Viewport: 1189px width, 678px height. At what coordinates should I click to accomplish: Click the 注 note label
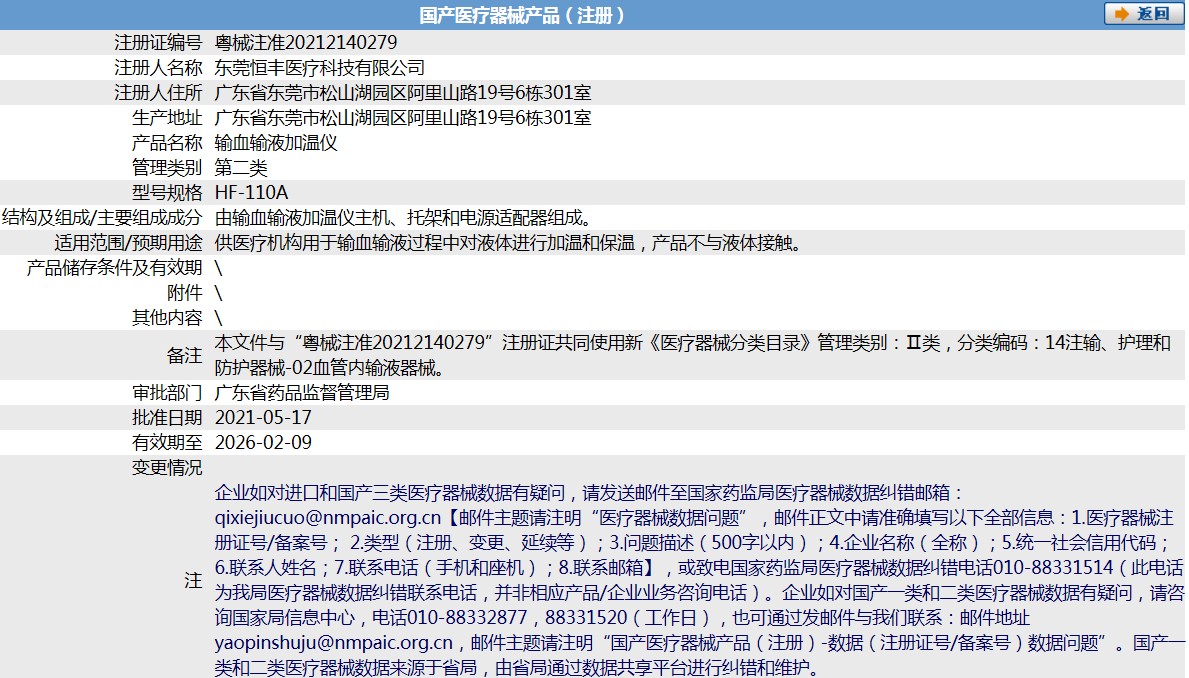pyautogui.click(x=193, y=580)
